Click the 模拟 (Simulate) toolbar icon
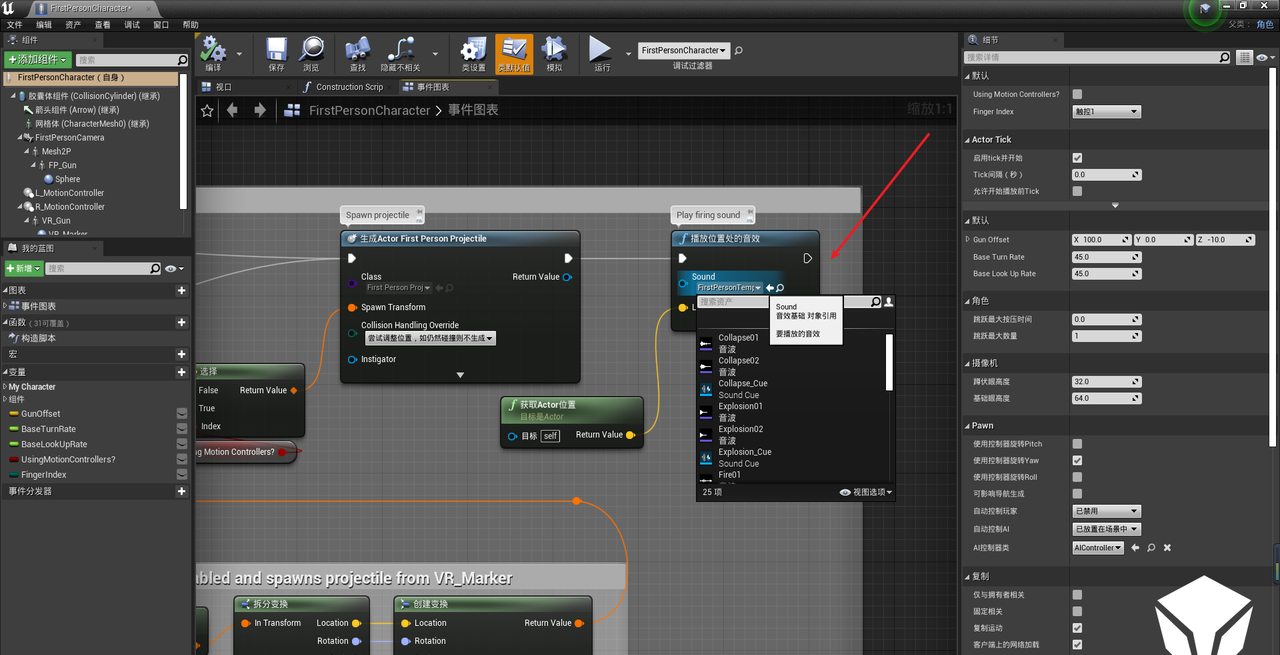Viewport: 1280px width, 655px height. pos(554,48)
